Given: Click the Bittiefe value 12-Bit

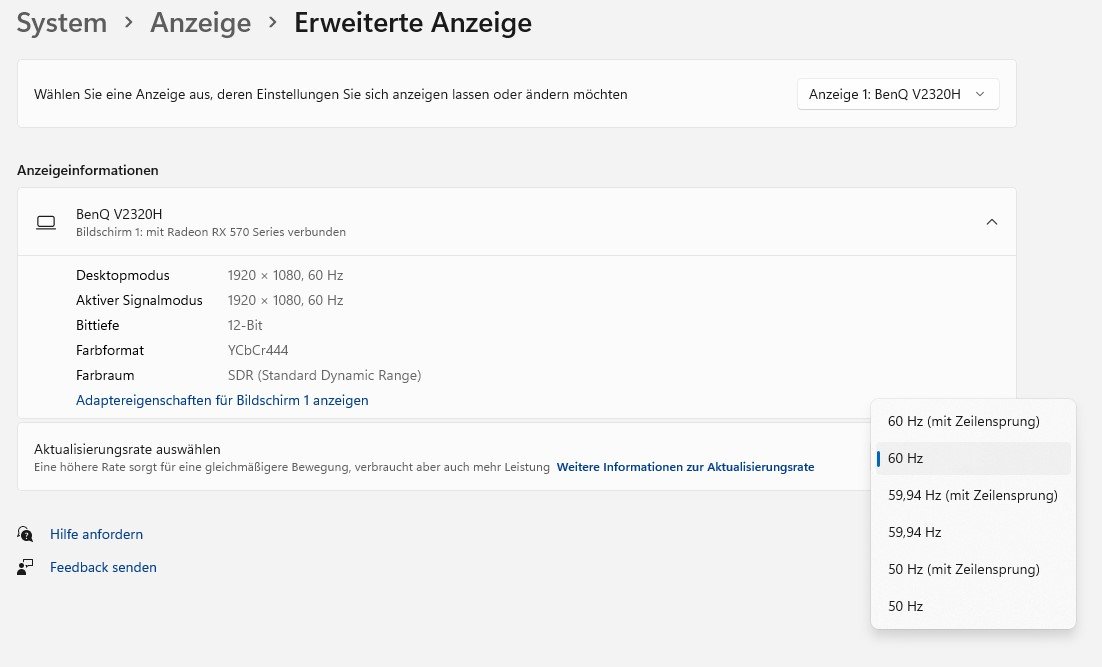Looking at the screenshot, I should pos(245,325).
